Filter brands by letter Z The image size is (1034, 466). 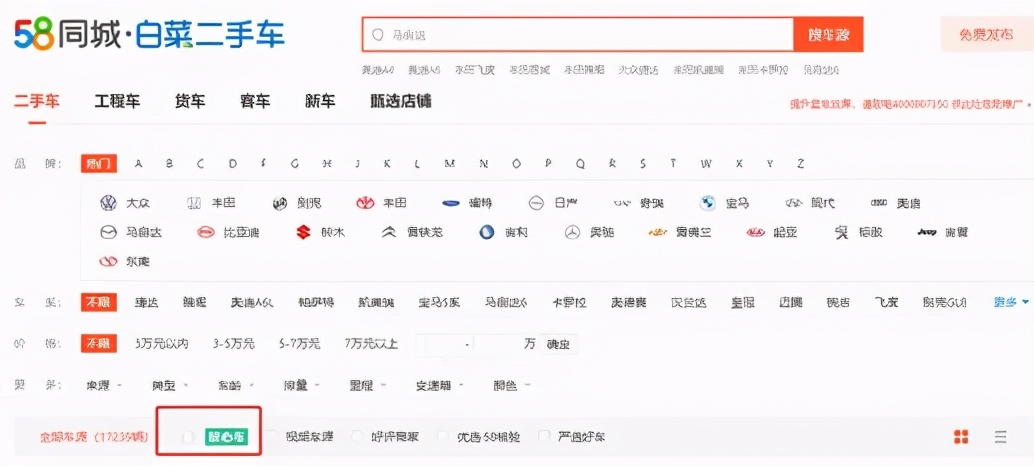[x=801, y=163]
